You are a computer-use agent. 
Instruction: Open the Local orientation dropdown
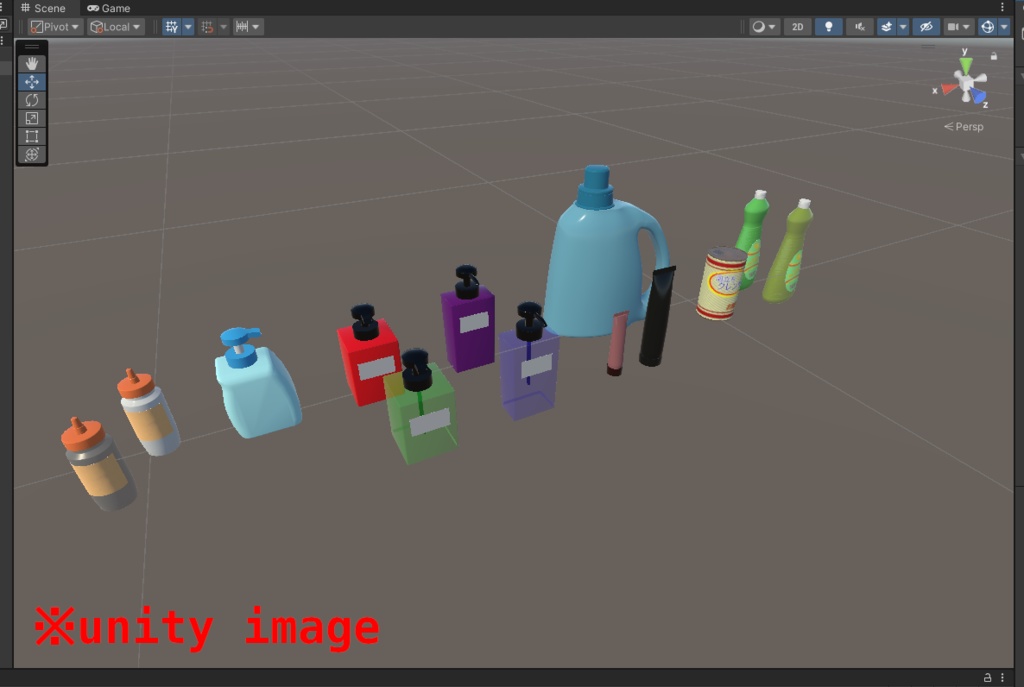tap(114, 27)
